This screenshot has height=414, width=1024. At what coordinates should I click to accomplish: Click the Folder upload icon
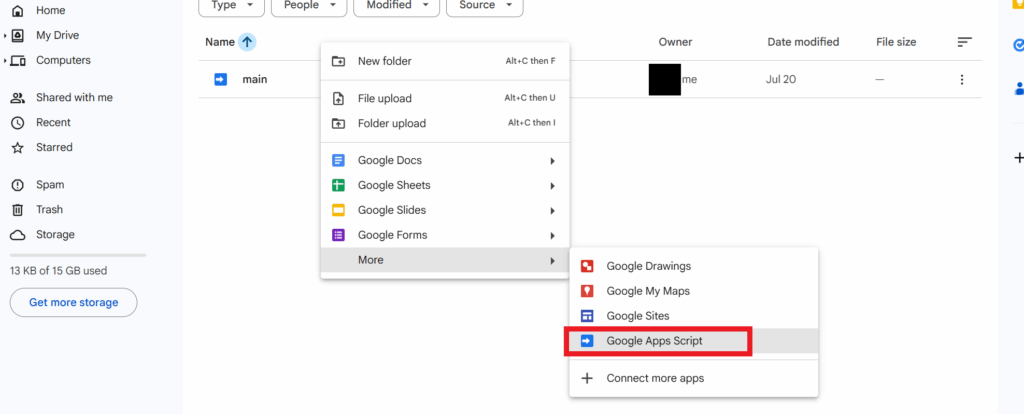338,123
